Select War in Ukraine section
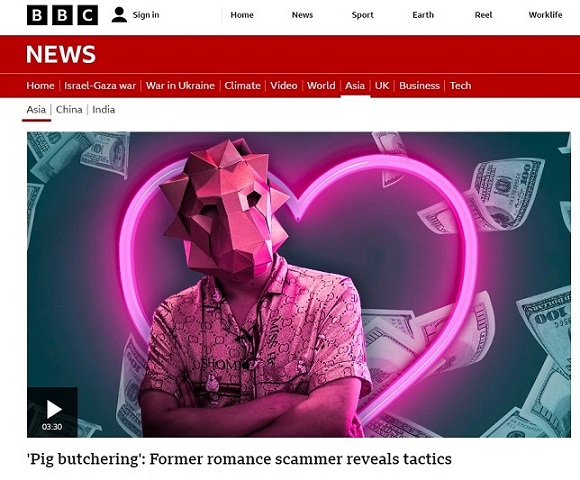 coord(180,85)
